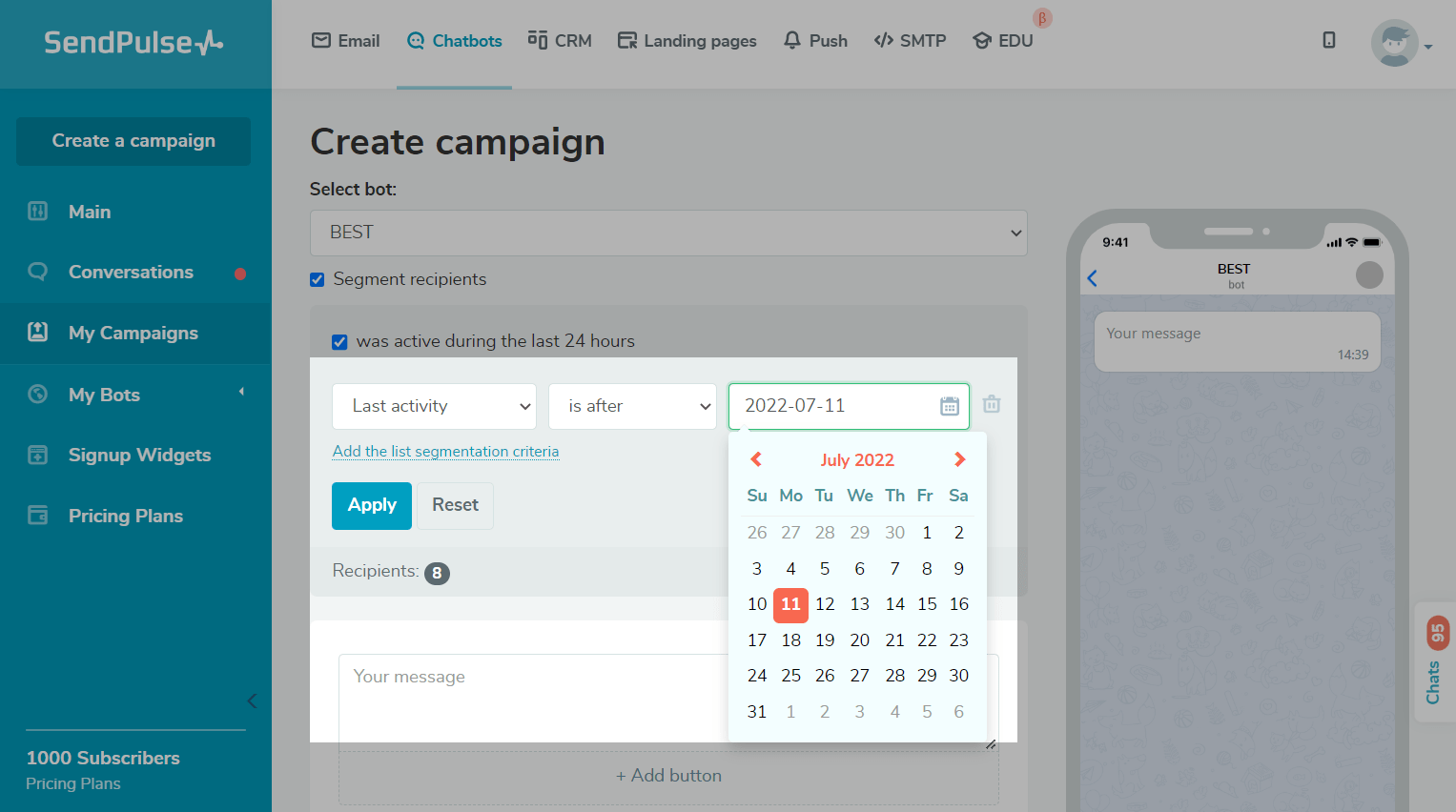
Task: Open the calendar picker icon in date field
Action: click(x=949, y=406)
